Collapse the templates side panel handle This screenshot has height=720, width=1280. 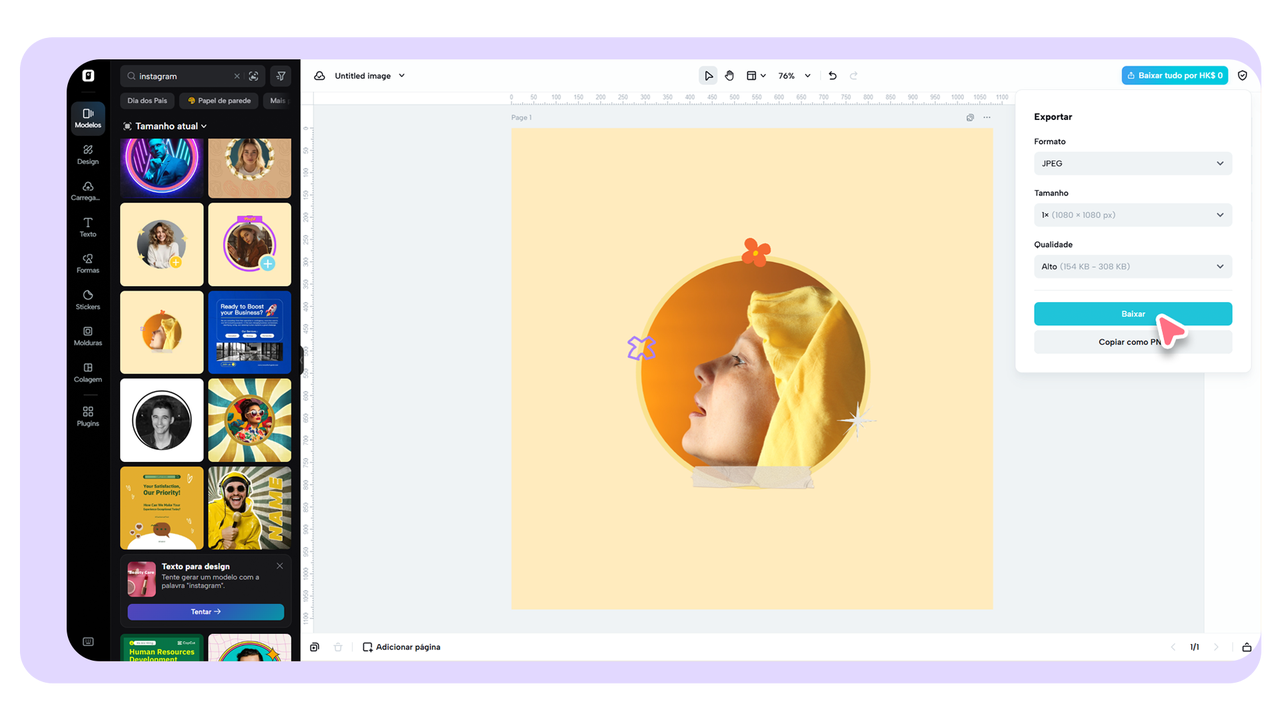click(302, 360)
